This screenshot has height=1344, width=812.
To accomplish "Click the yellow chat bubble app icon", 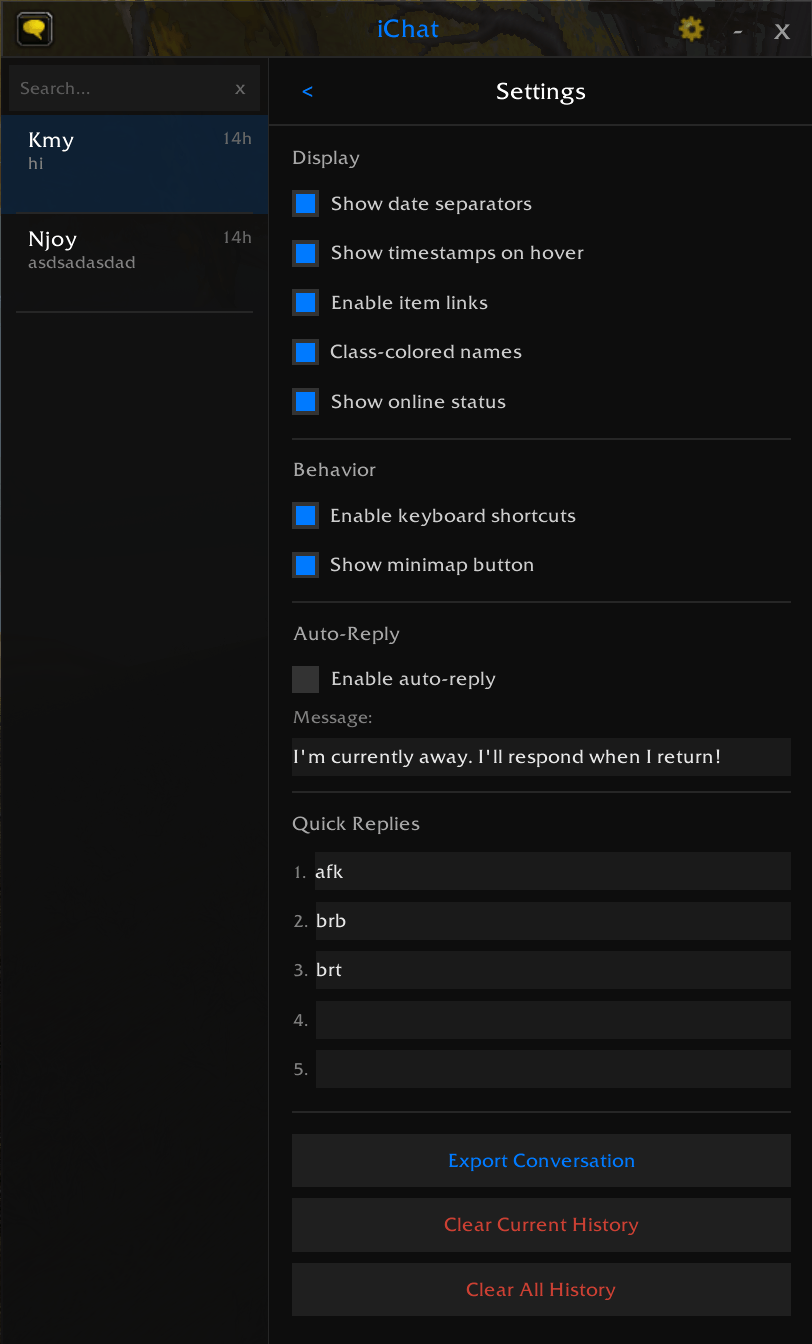I will click(35, 28).
